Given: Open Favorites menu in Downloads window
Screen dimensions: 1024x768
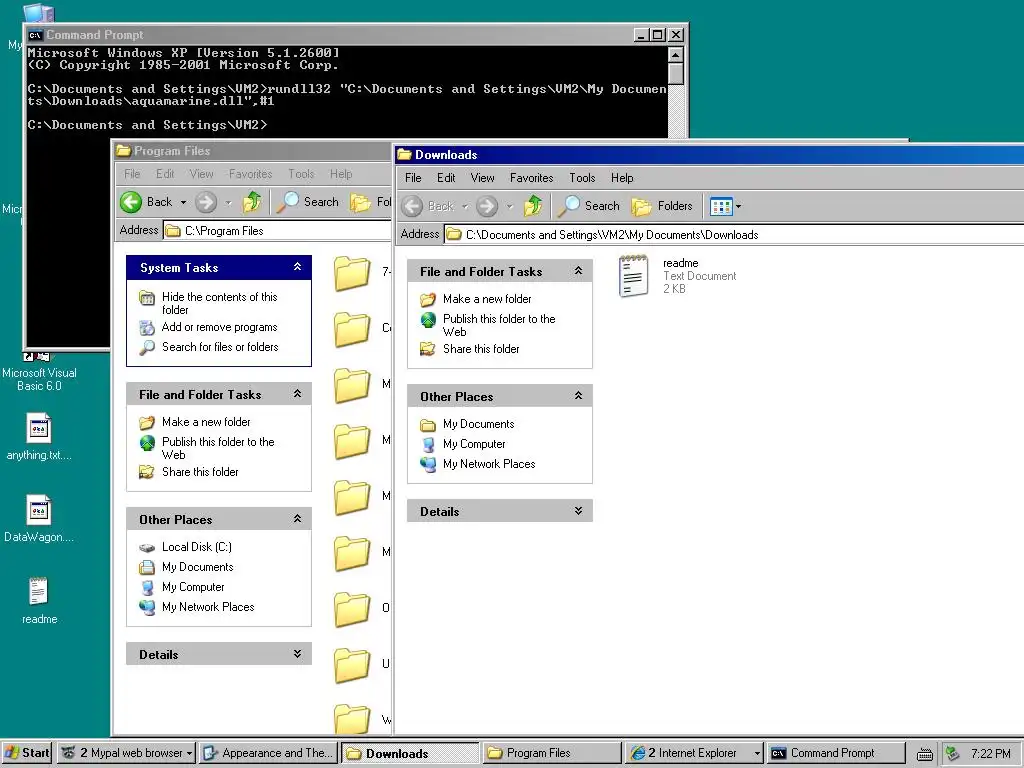Looking at the screenshot, I should coord(531,178).
